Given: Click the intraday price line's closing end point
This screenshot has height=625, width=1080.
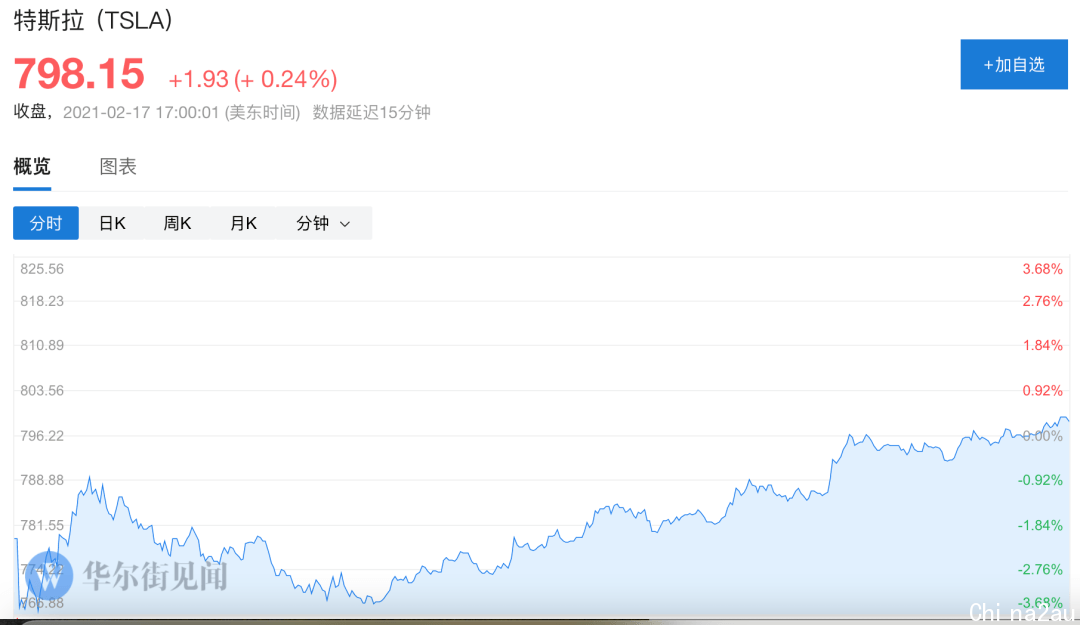Looking at the screenshot, I should [x=1068, y=420].
